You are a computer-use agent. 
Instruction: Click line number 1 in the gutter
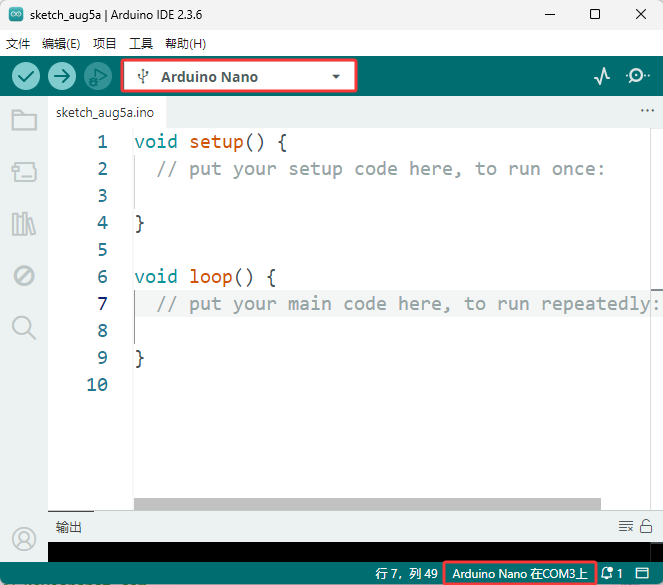point(102,142)
